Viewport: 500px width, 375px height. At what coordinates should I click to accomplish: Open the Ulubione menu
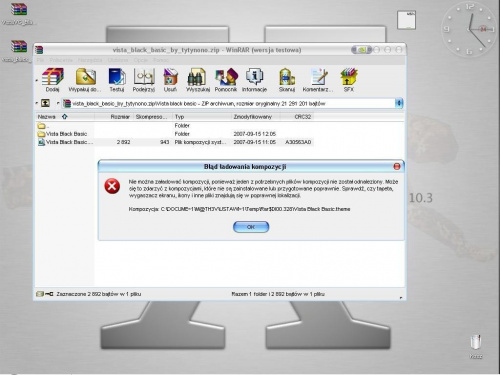[x=118, y=60]
